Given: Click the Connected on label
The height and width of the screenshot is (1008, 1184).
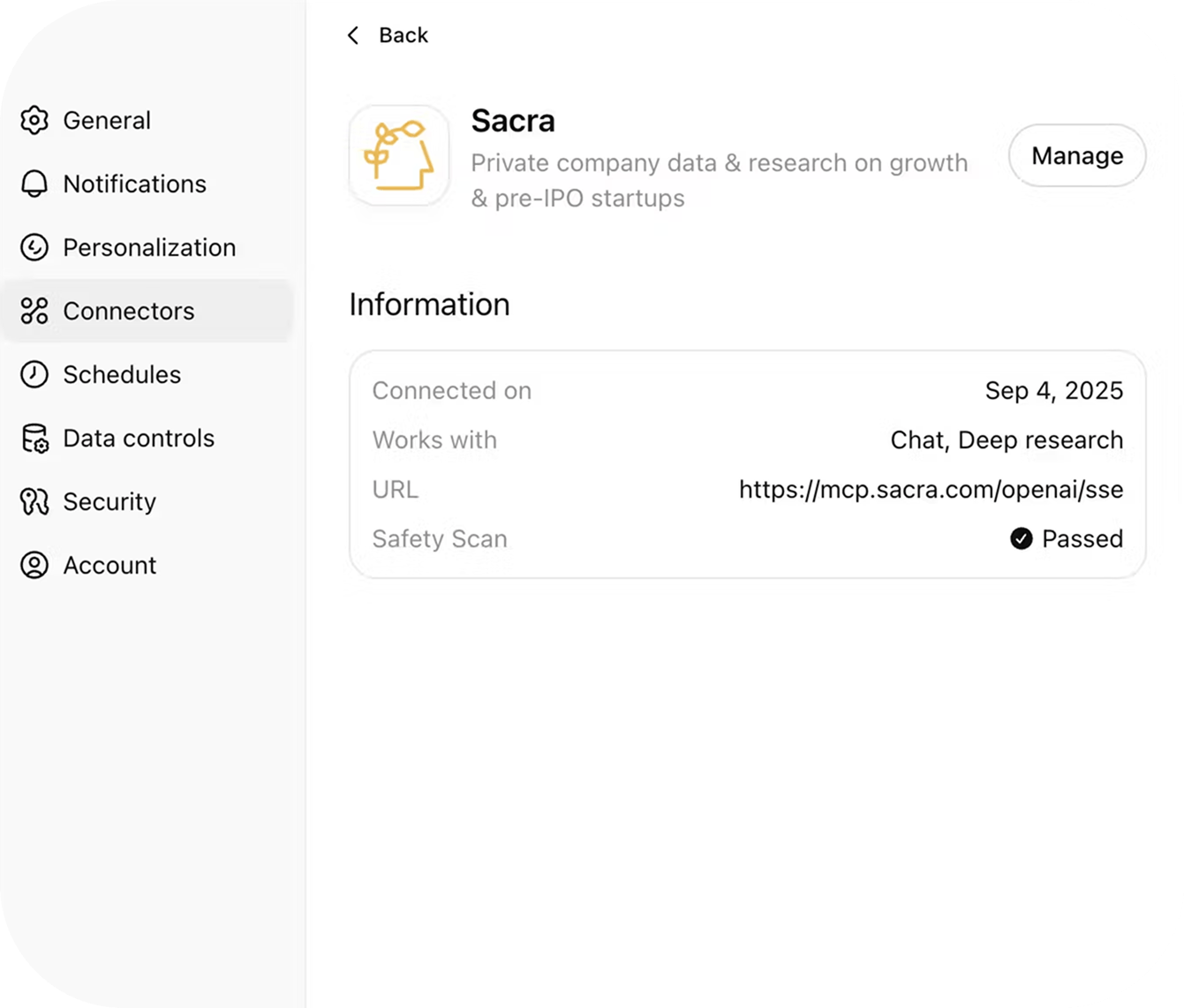Looking at the screenshot, I should pyautogui.click(x=451, y=390).
